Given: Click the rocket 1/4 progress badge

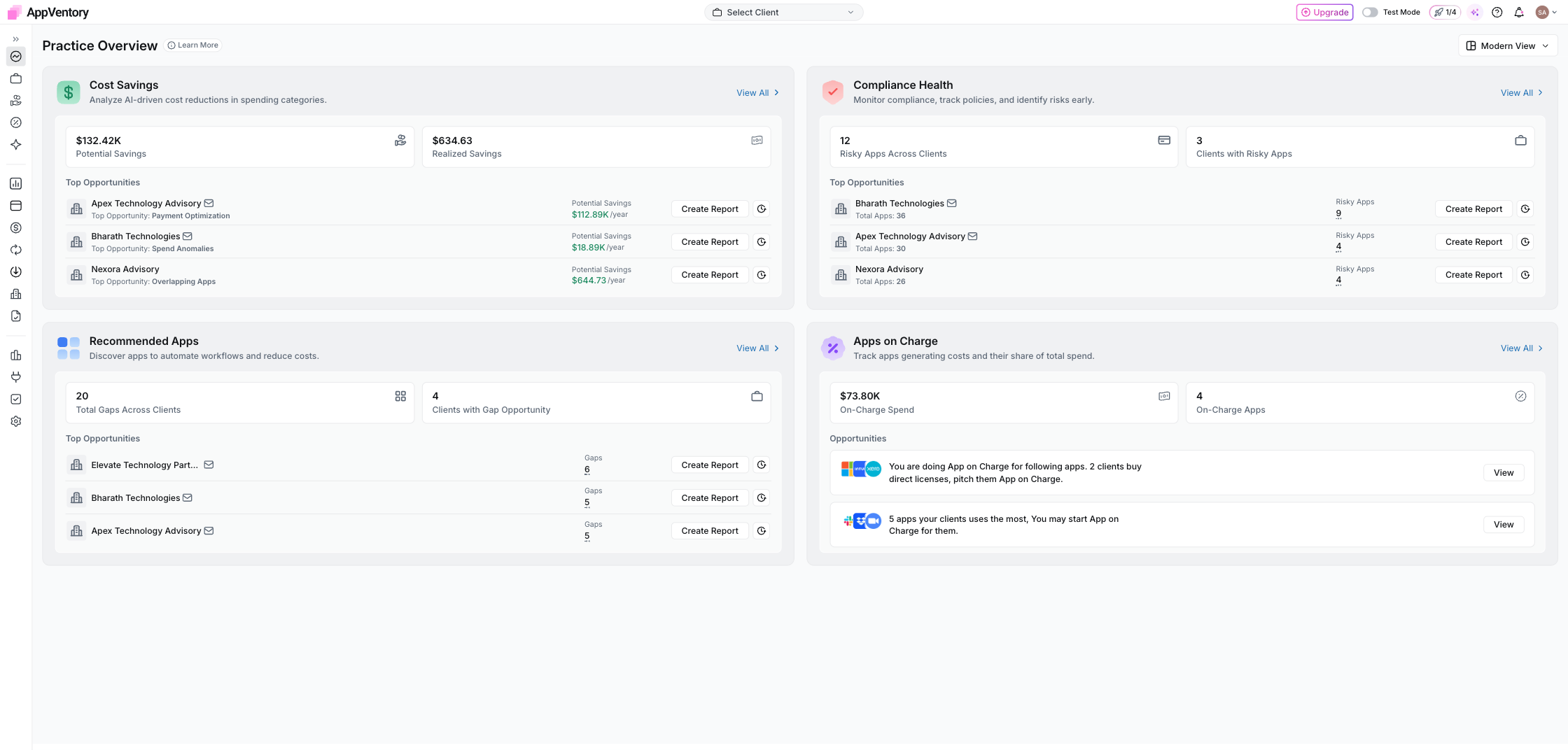Looking at the screenshot, I should [1445, 12].
